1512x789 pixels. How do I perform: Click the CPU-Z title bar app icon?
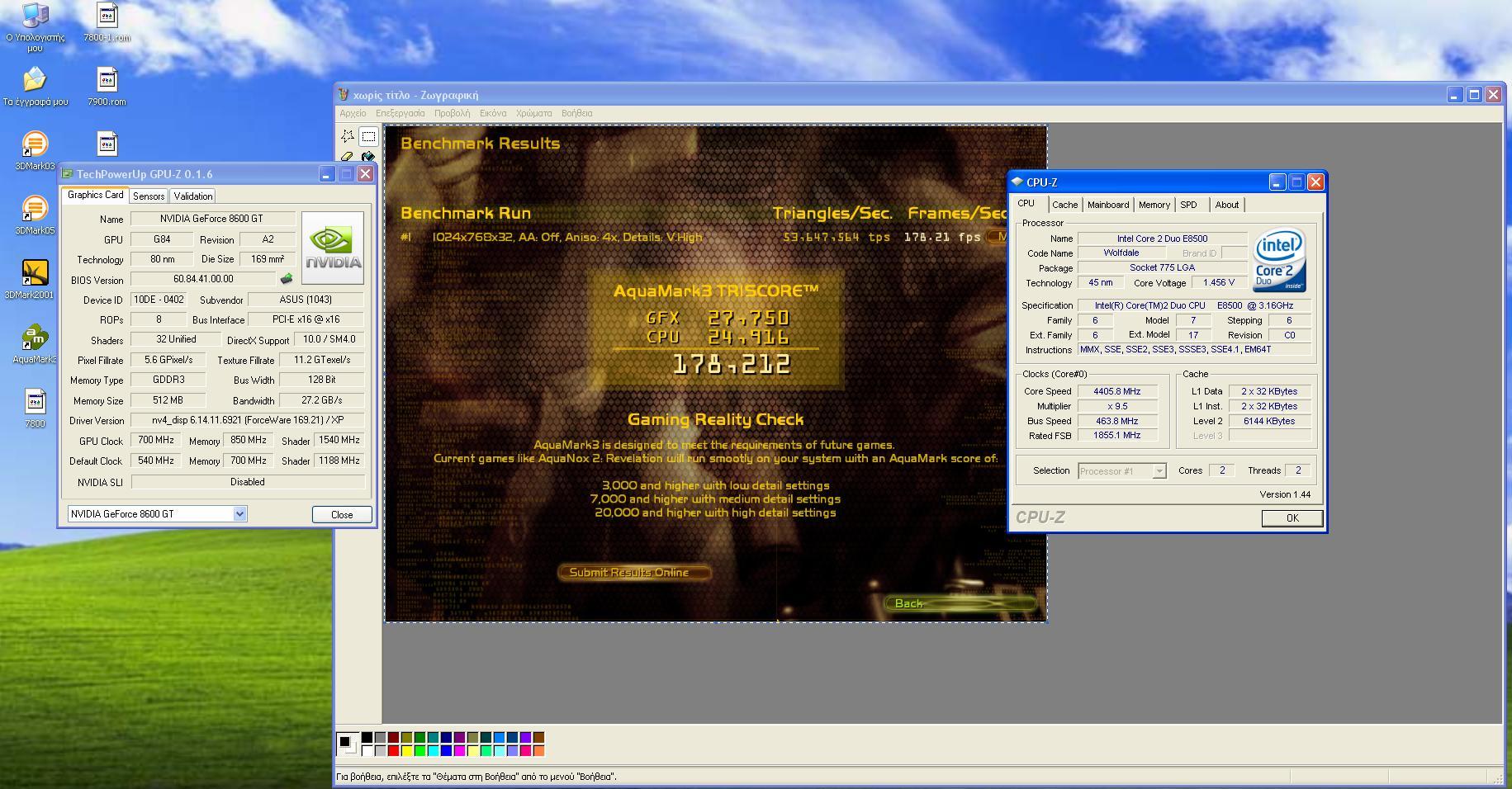click(x=1017, y=182)
